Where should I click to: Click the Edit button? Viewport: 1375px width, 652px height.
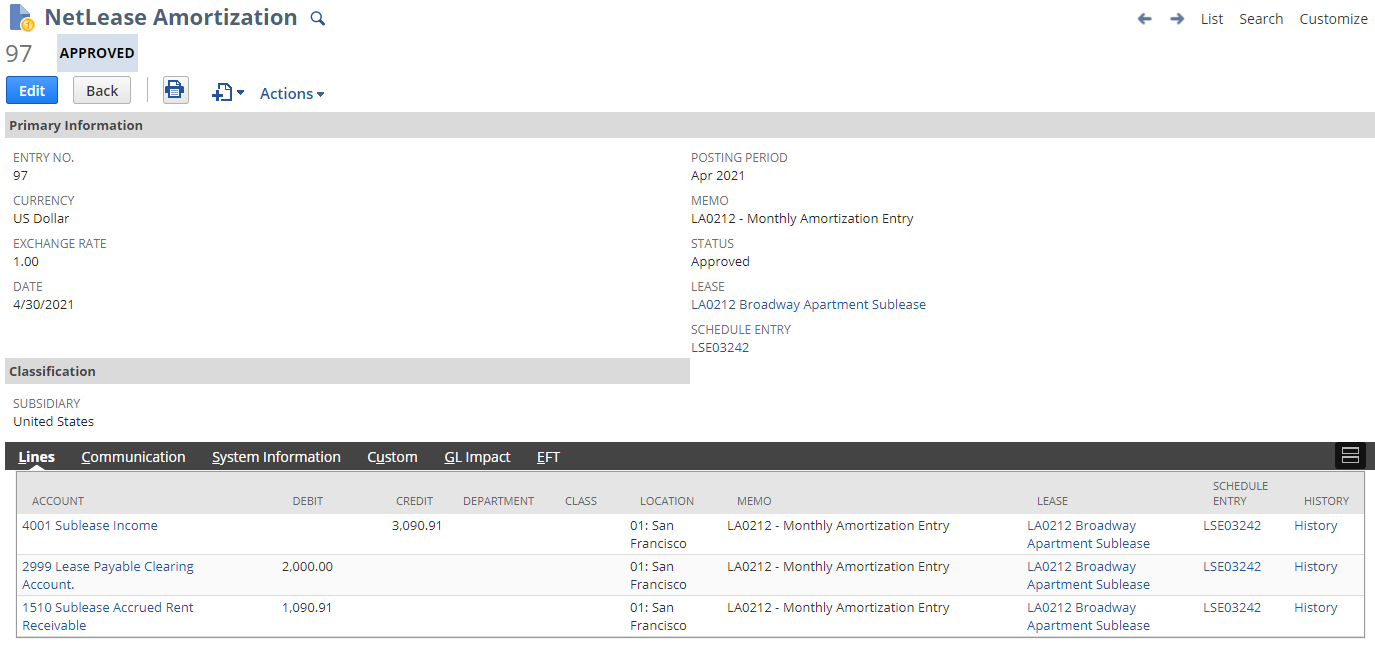(32, 90)
